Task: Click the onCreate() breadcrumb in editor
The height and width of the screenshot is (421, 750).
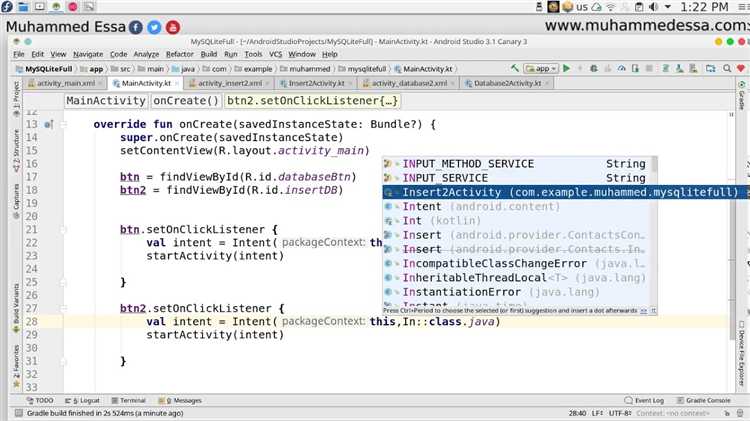Action: pyautogui.click(x=186, y=100)
